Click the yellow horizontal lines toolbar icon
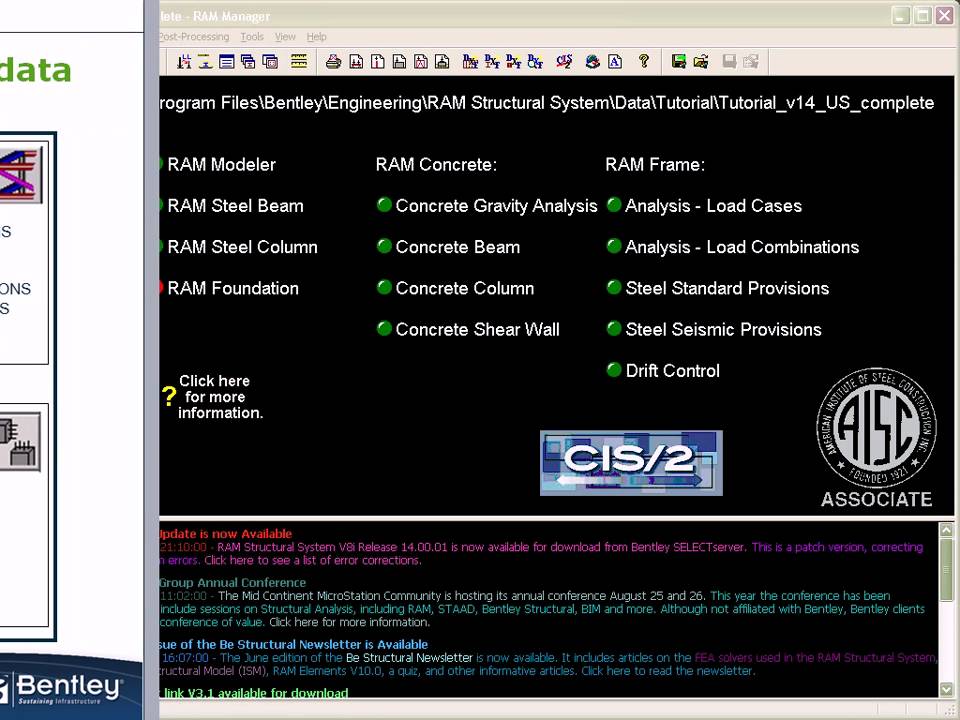 point(299,61)
